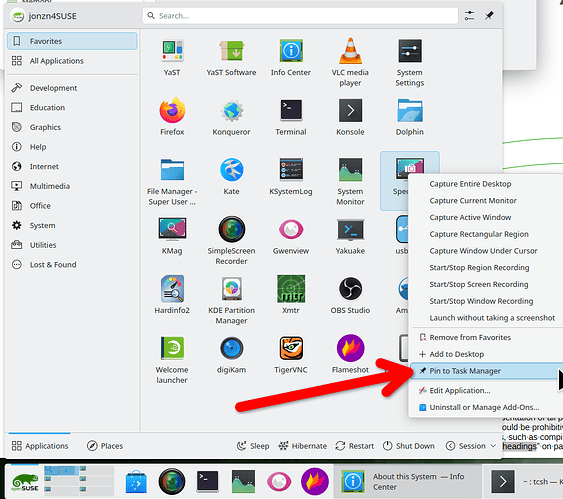Viewport: 563px width, 499px height.
Task: Open System Settings app
Action: point(410,62)
